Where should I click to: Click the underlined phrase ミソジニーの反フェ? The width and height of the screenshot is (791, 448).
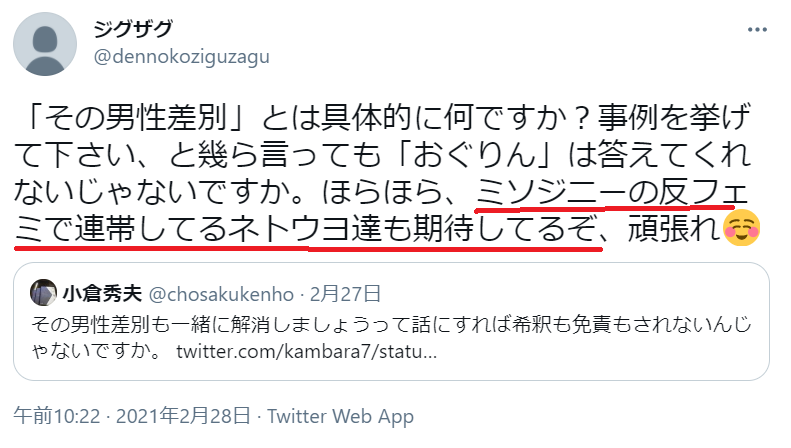tap(612, 192)
